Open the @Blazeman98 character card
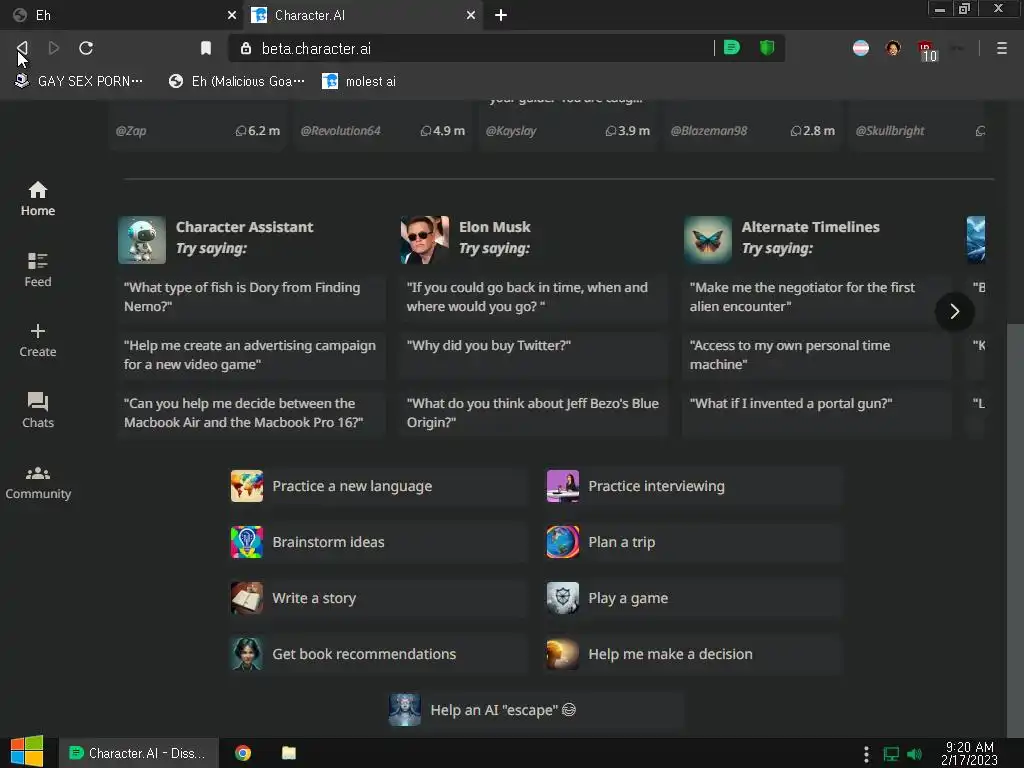 pyautogui.click(x=752, y=125)
